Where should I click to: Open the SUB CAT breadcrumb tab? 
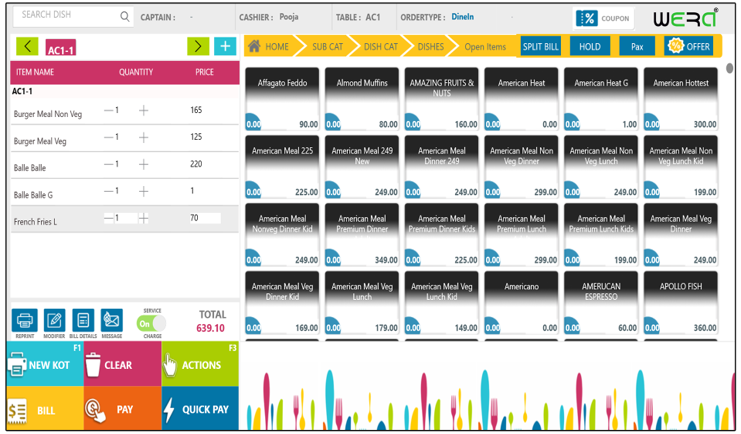pos(327,46)
